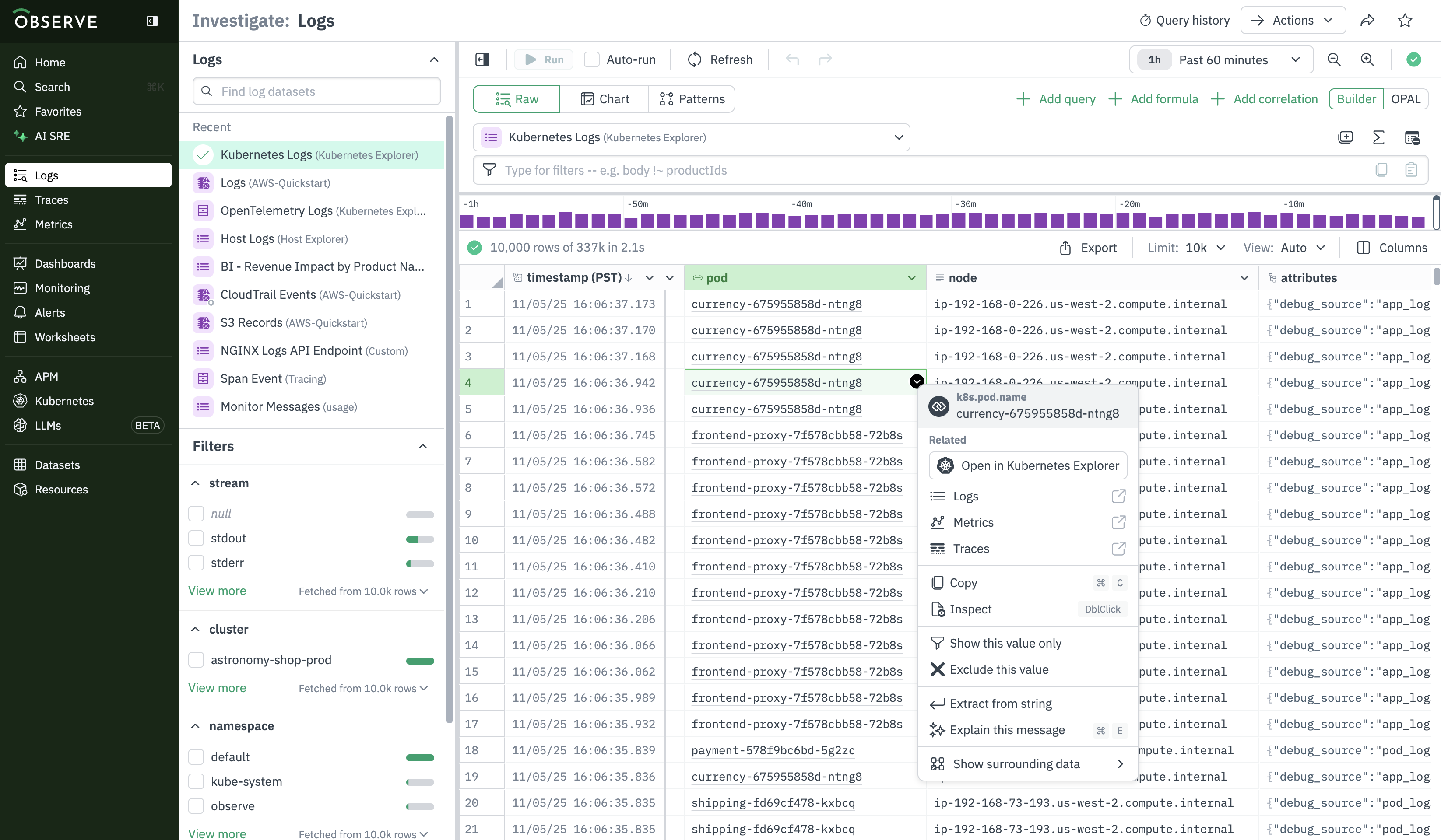Screen dimensions: 1441x840
Task: Check the stdout stream filter
Action: pos(196,538)
